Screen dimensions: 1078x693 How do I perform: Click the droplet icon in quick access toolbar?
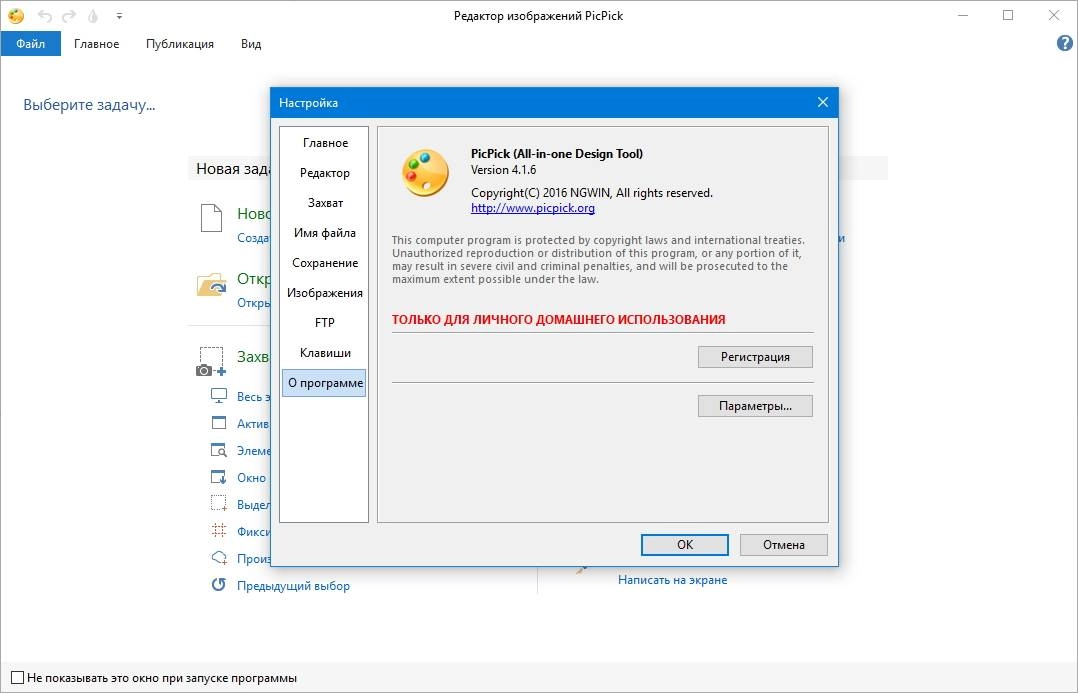pyautogui.click(x=94, y=15)
